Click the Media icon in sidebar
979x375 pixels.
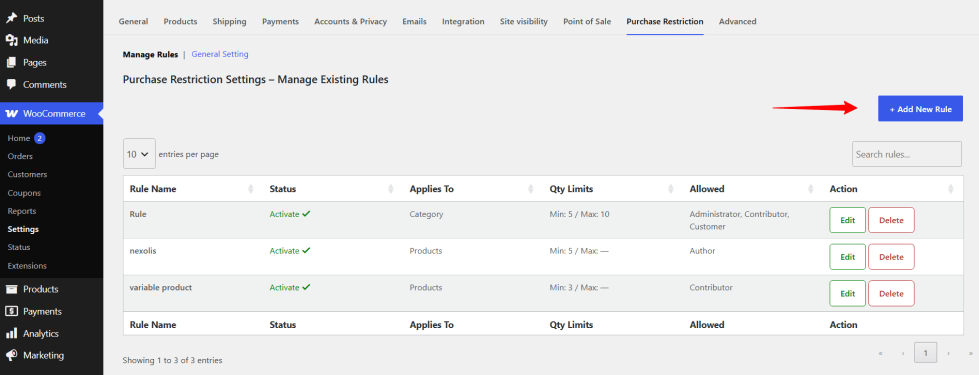(x=11, y=41)
